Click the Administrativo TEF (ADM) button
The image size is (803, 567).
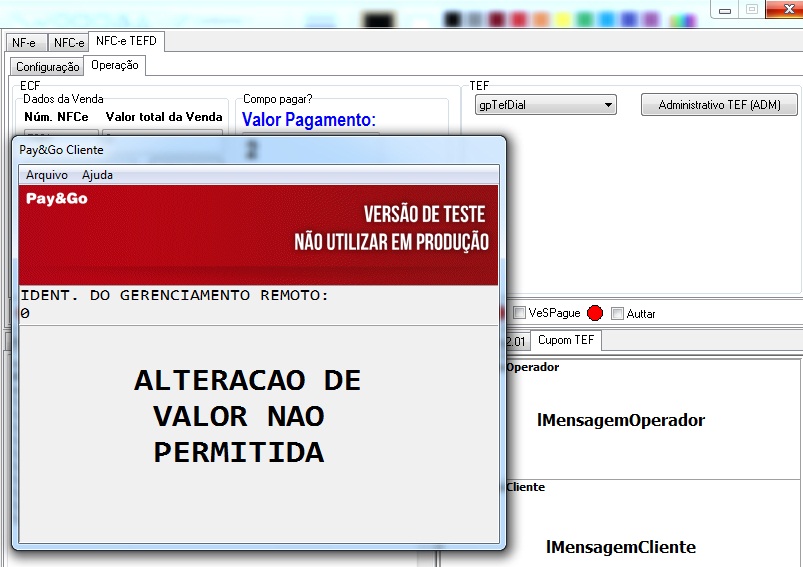pos(720,105)
